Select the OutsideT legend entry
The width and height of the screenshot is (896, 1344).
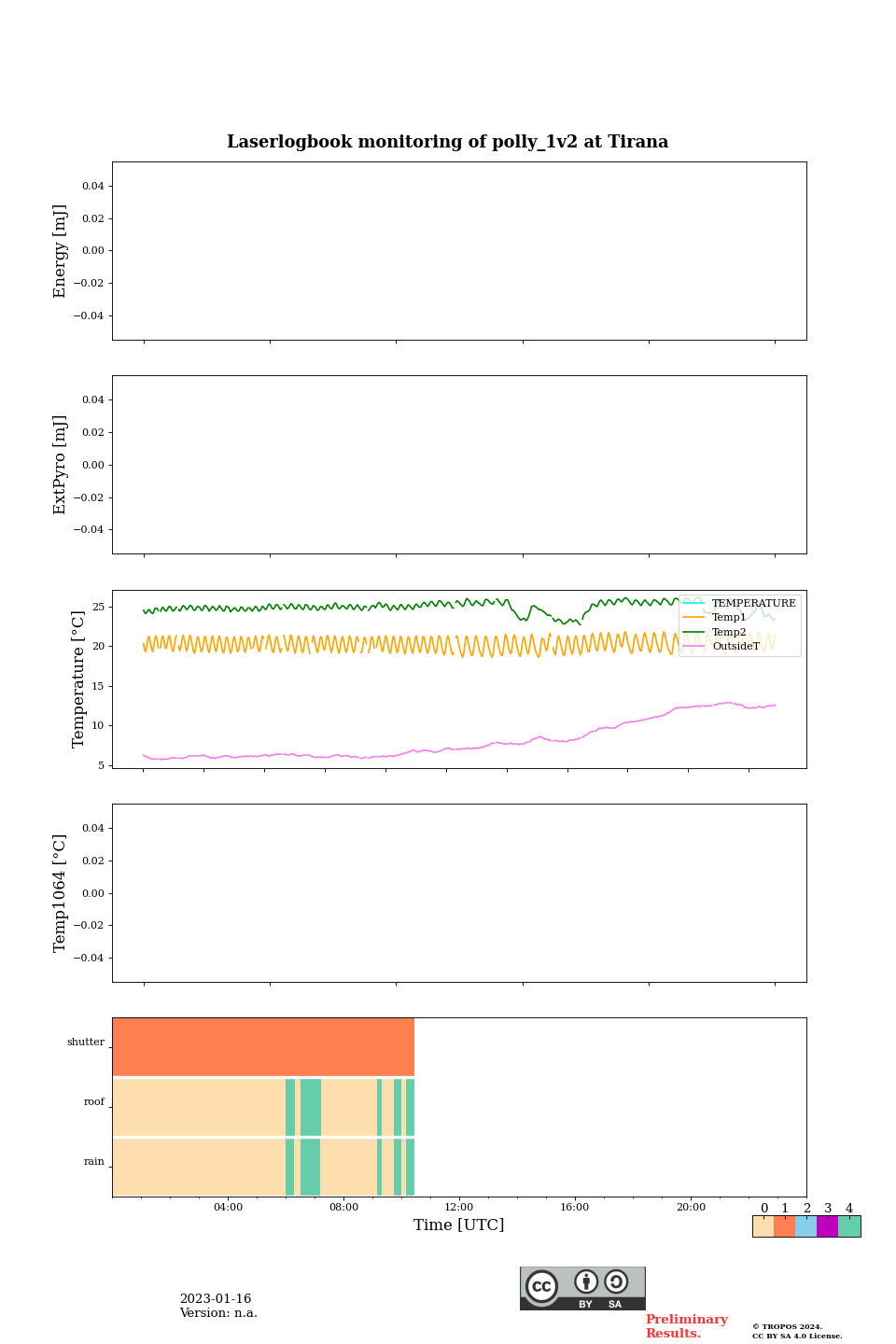(x=721, y=646)
